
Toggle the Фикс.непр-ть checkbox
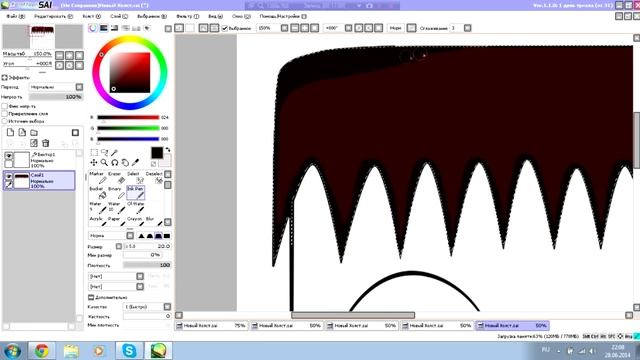coord(5,106)
